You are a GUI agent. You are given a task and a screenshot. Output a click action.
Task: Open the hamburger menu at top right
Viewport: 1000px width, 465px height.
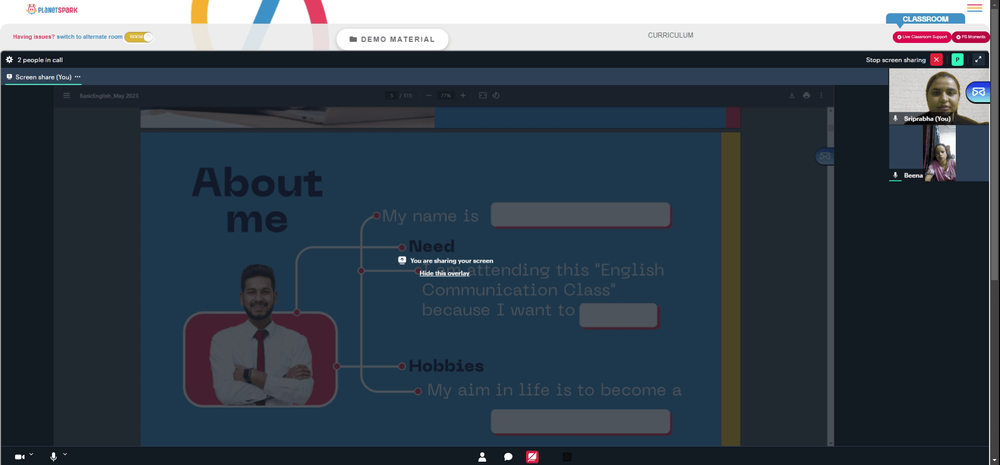974,8
